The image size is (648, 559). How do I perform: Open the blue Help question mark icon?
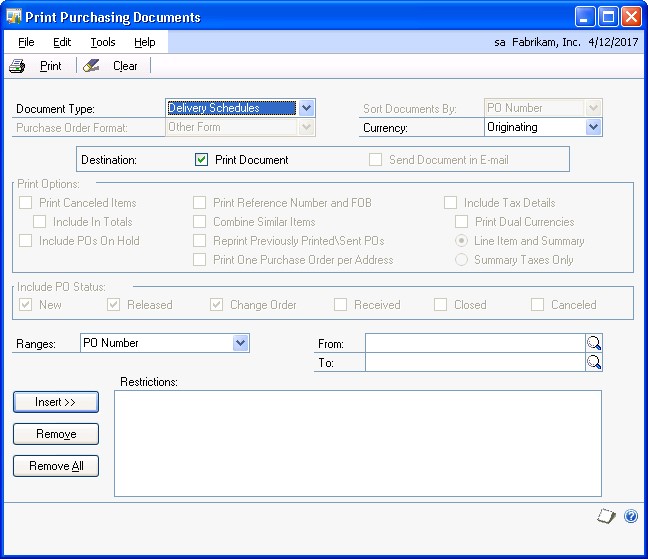631,516
